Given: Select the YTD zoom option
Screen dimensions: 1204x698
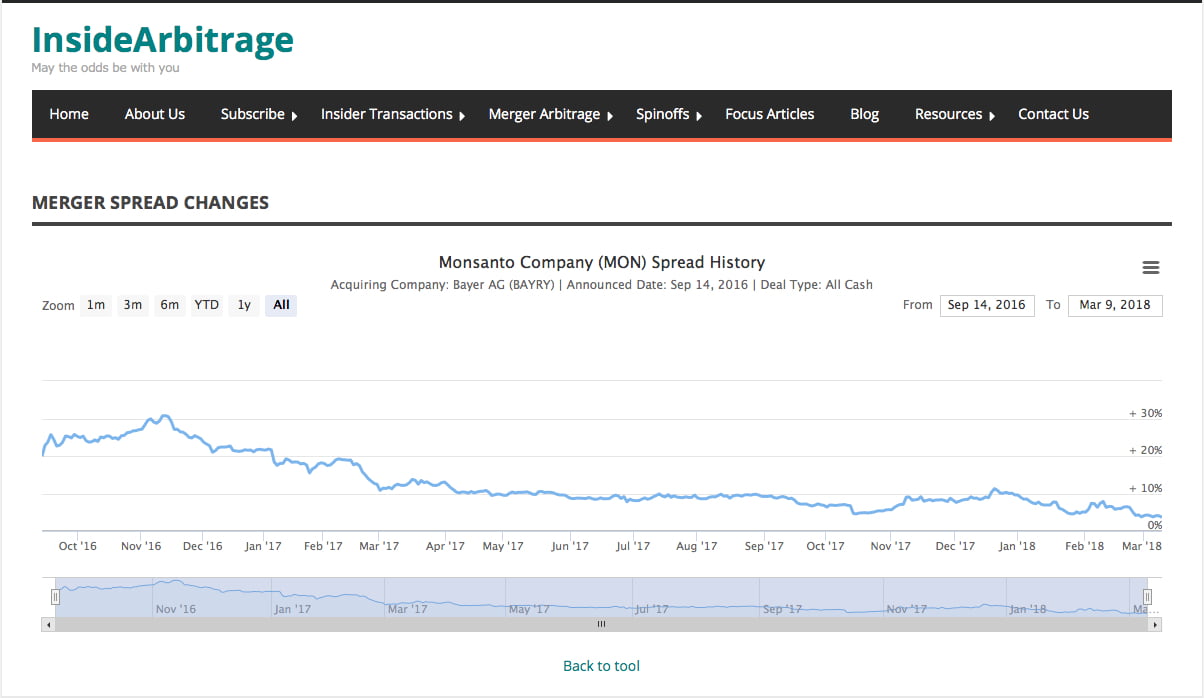Looking at the screenshot, I should (206, 305).
